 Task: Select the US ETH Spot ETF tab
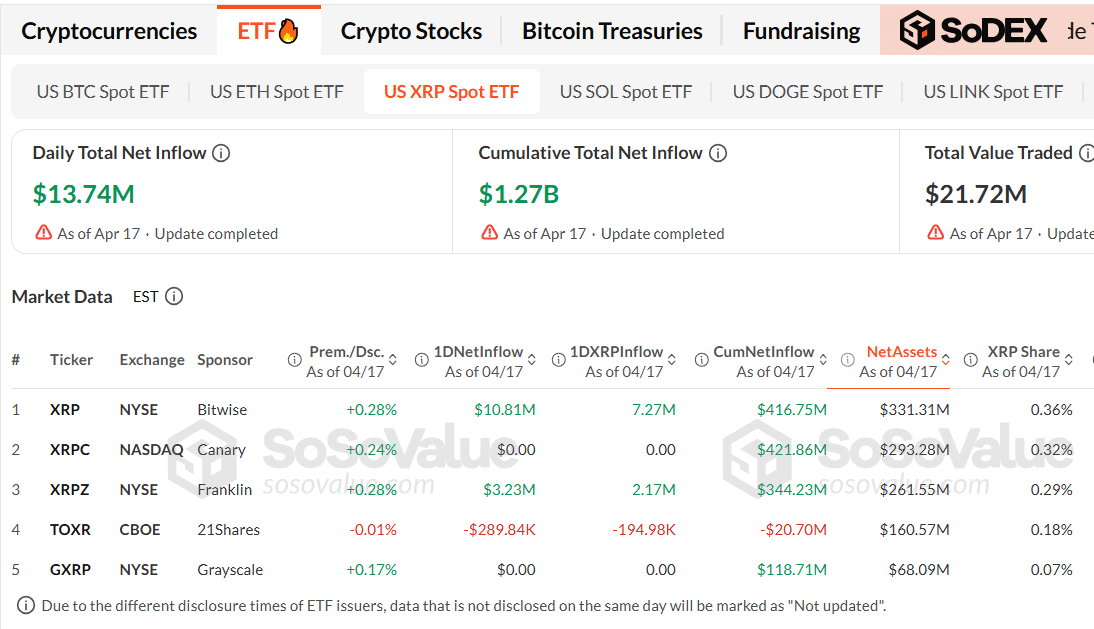(x=277, y=91)
